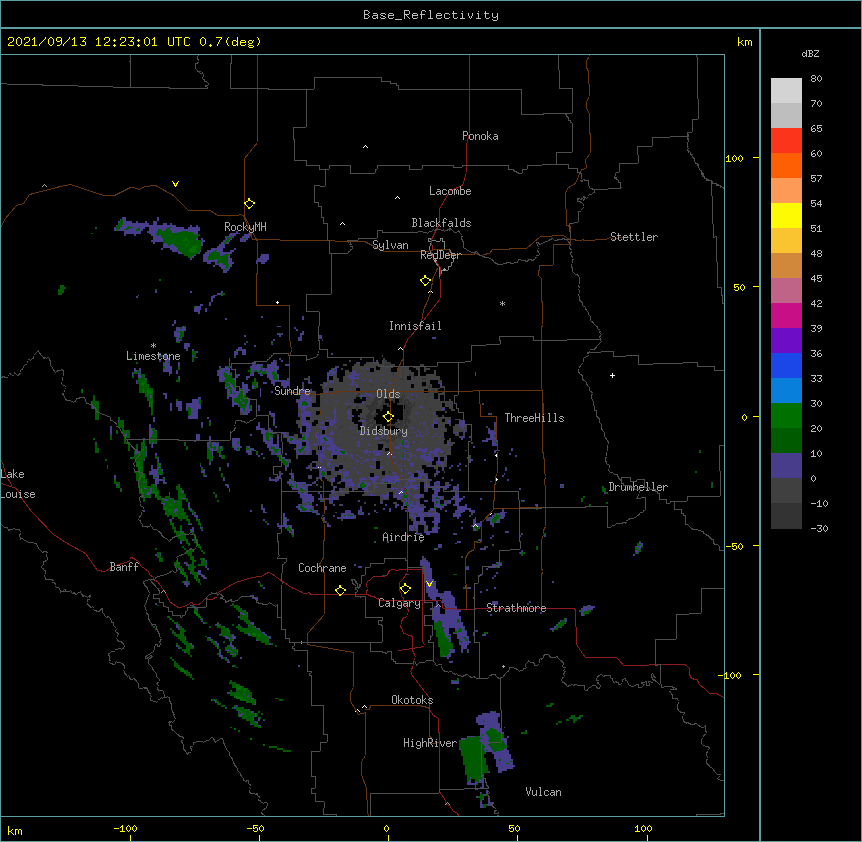
Task: Click the Limestone label
Action: click(x=153, y=356)
